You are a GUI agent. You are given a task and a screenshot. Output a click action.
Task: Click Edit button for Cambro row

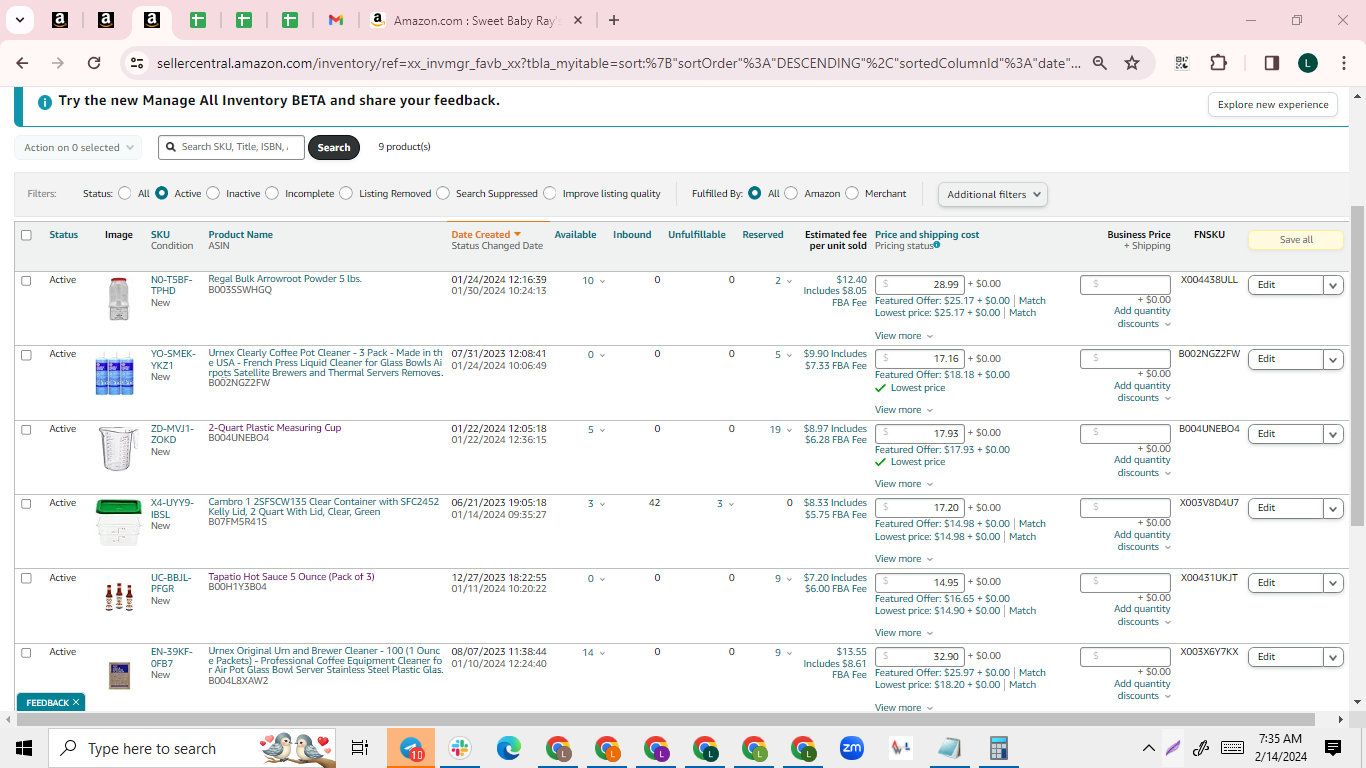[x=1285, y=508]
